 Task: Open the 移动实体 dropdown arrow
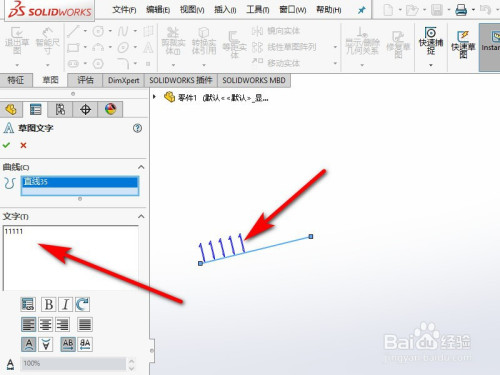click(x=335, y=63)
